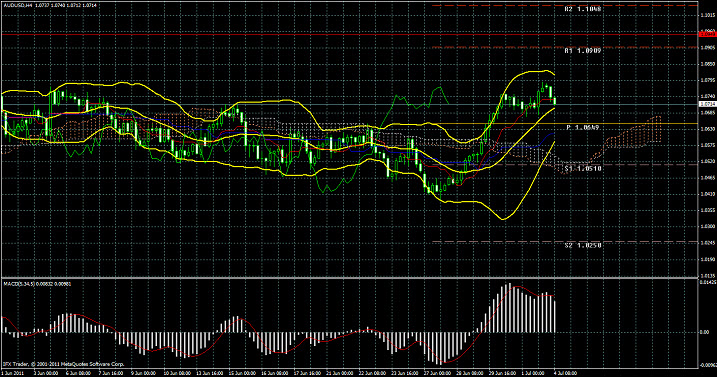Click the solid red horizontal level line
717x377 pixels.
click(x=350, y=34)
